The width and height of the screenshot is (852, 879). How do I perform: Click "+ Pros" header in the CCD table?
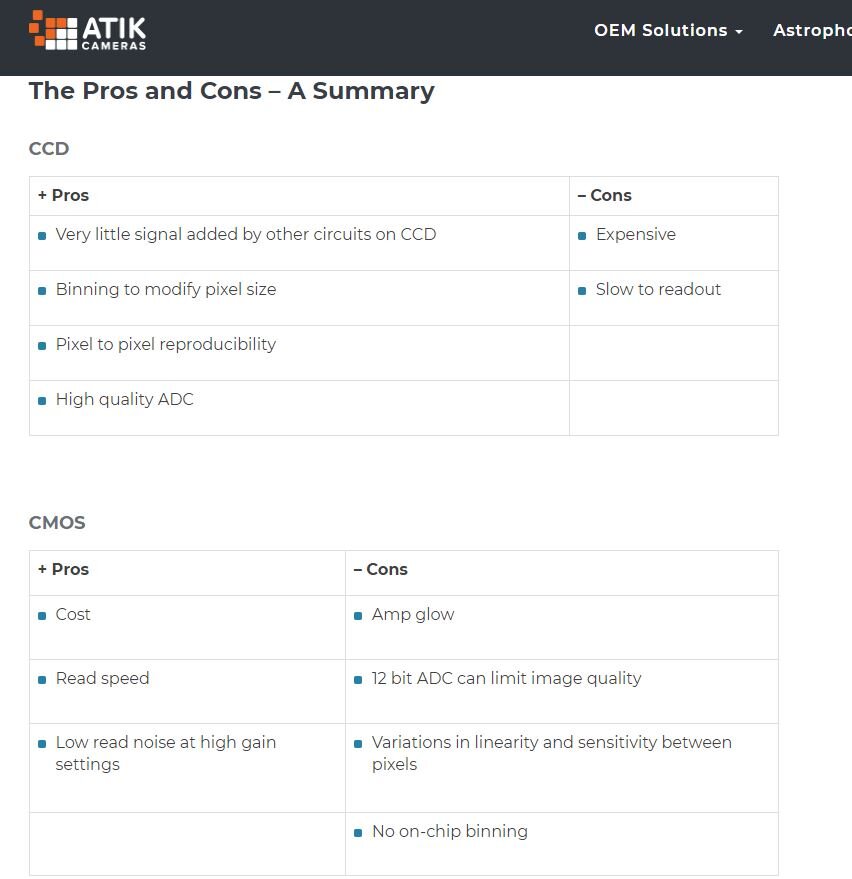coord(63,196)
